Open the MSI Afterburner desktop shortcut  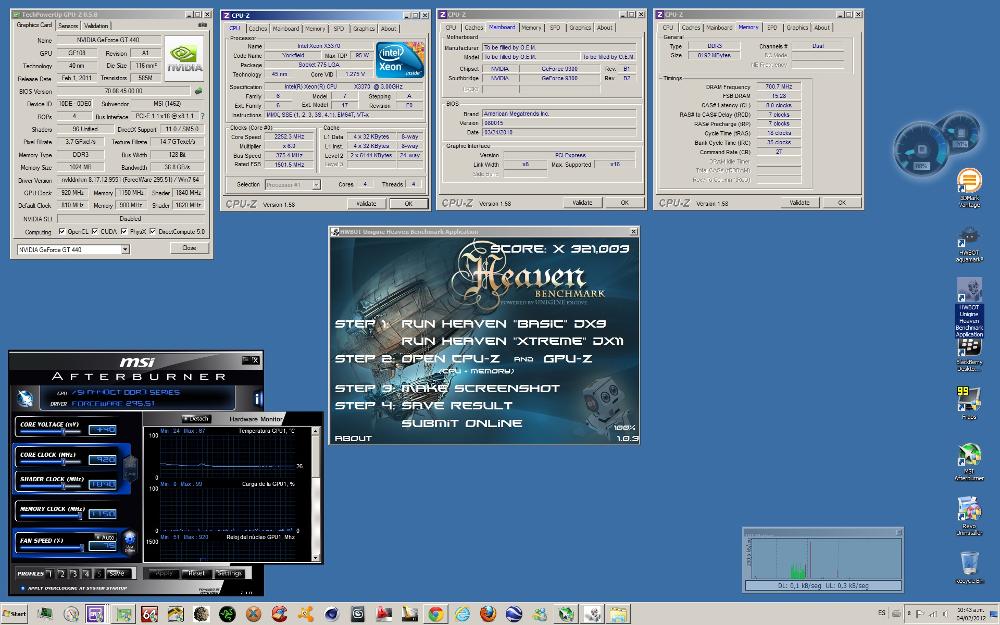(969, 461)
